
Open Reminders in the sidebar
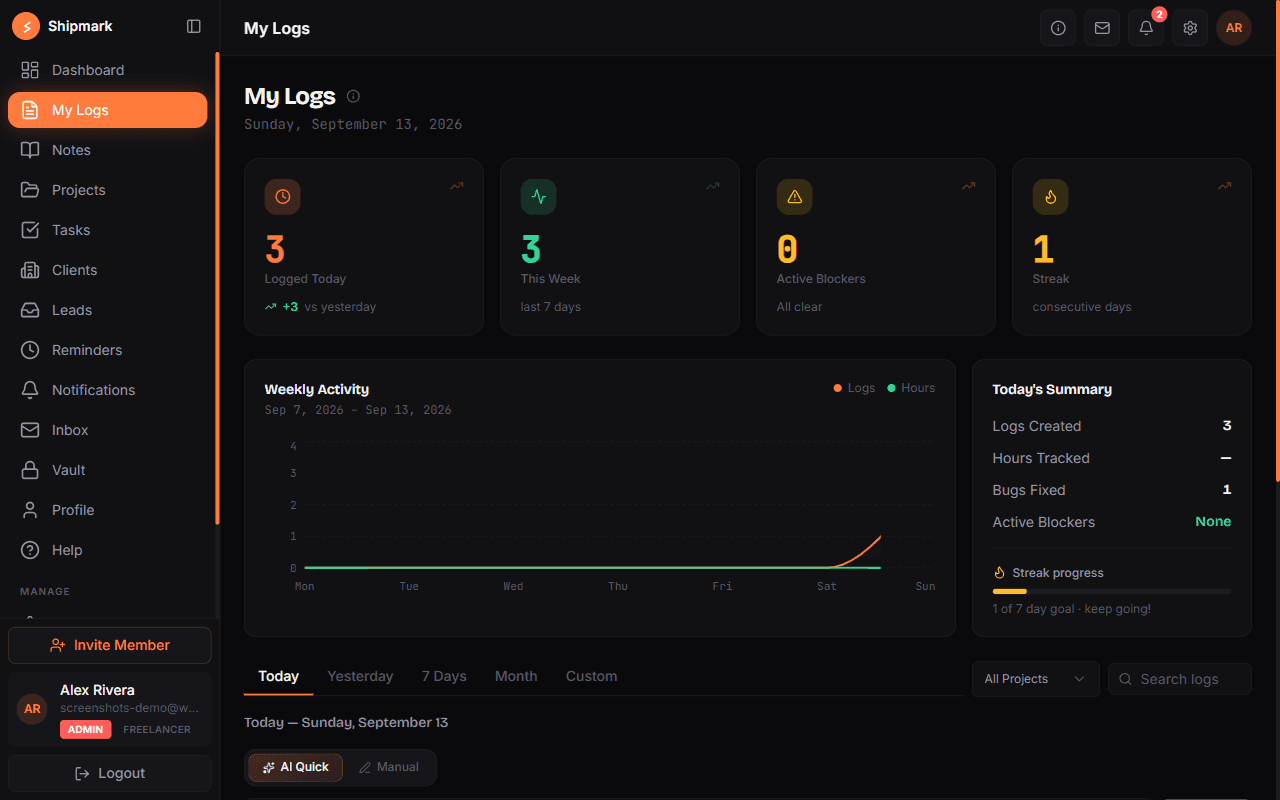click(x=108, y=350)
